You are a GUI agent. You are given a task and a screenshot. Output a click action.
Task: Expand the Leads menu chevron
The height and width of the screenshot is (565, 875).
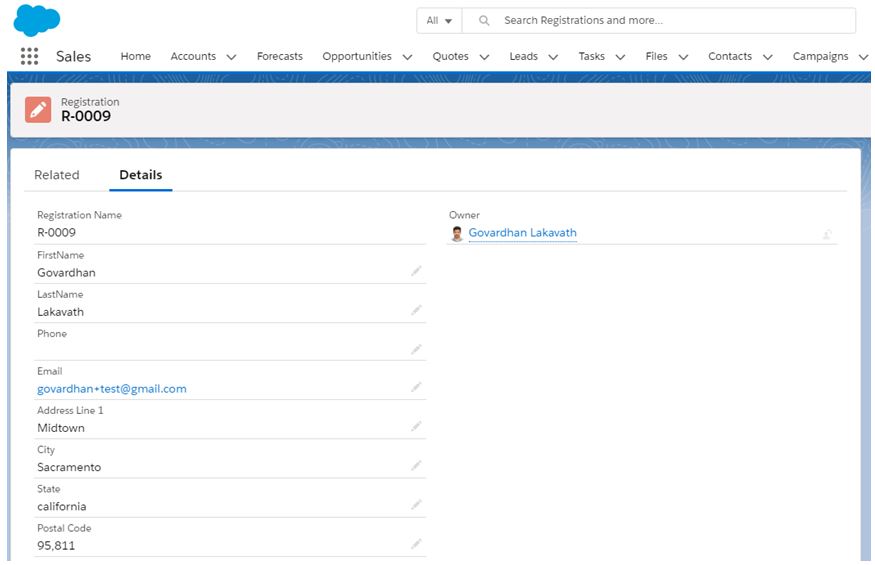pos(553,57)
